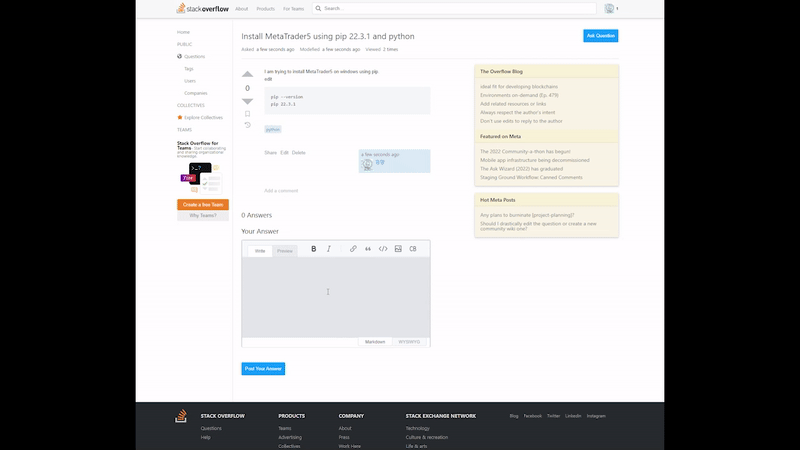
Task: Click the Facebook link in the footer
Action: pos(533,416)
